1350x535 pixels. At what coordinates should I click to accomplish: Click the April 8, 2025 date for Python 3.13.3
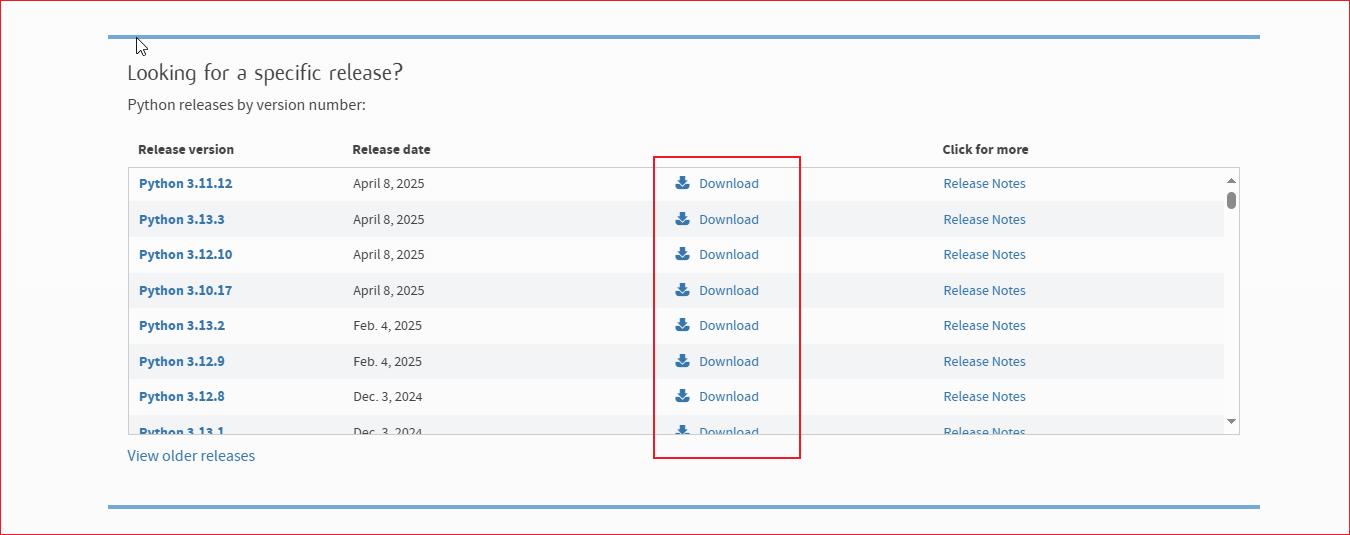389,220
